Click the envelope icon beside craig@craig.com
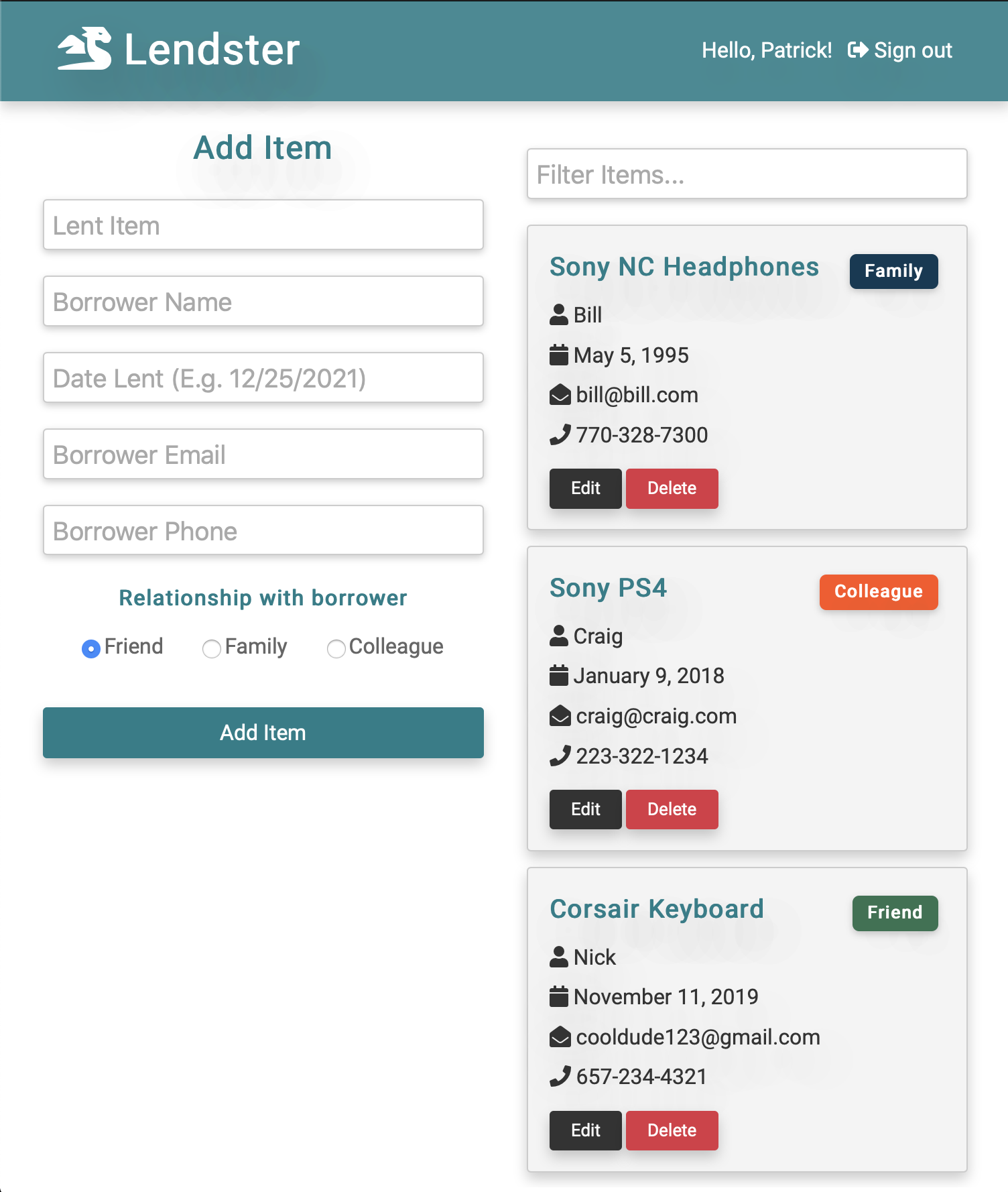1008x1192 pixels. tap(560, 716)
